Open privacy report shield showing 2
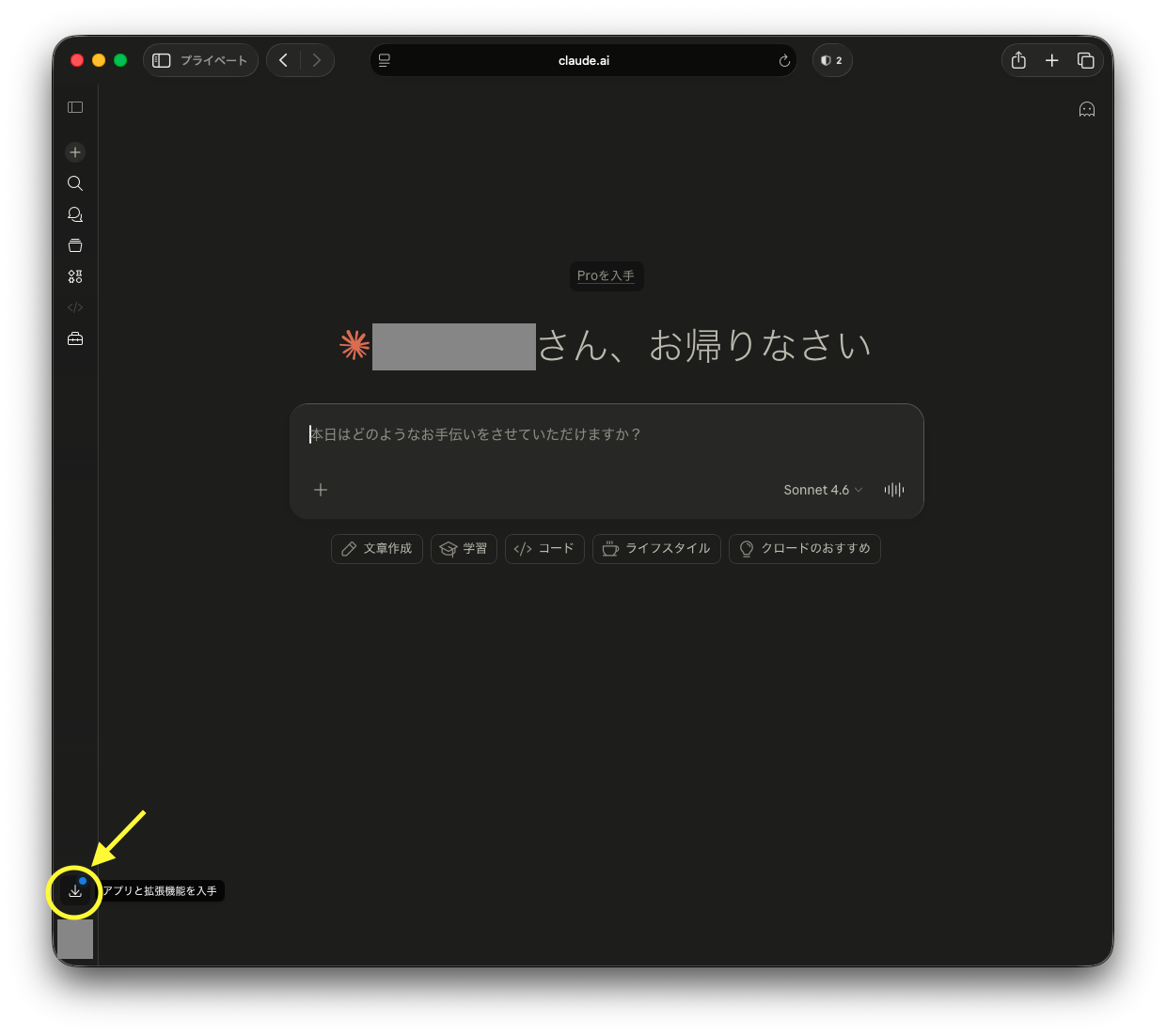This screenshot has height=1036, width=1166. [x=832, y=60]
